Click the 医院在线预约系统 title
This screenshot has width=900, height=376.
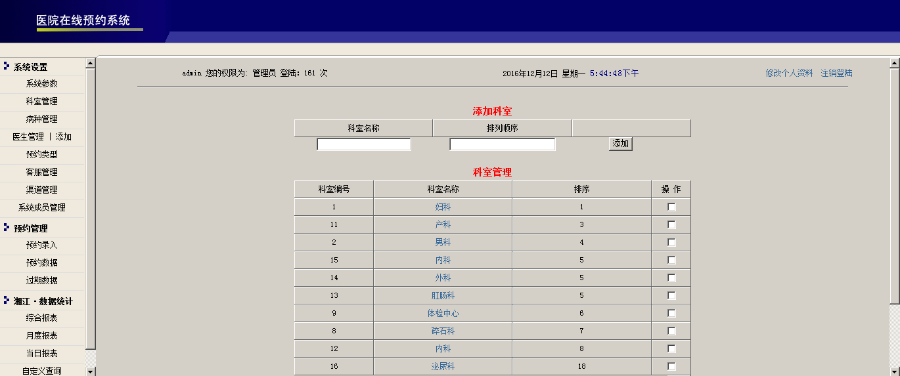[83, 20]
